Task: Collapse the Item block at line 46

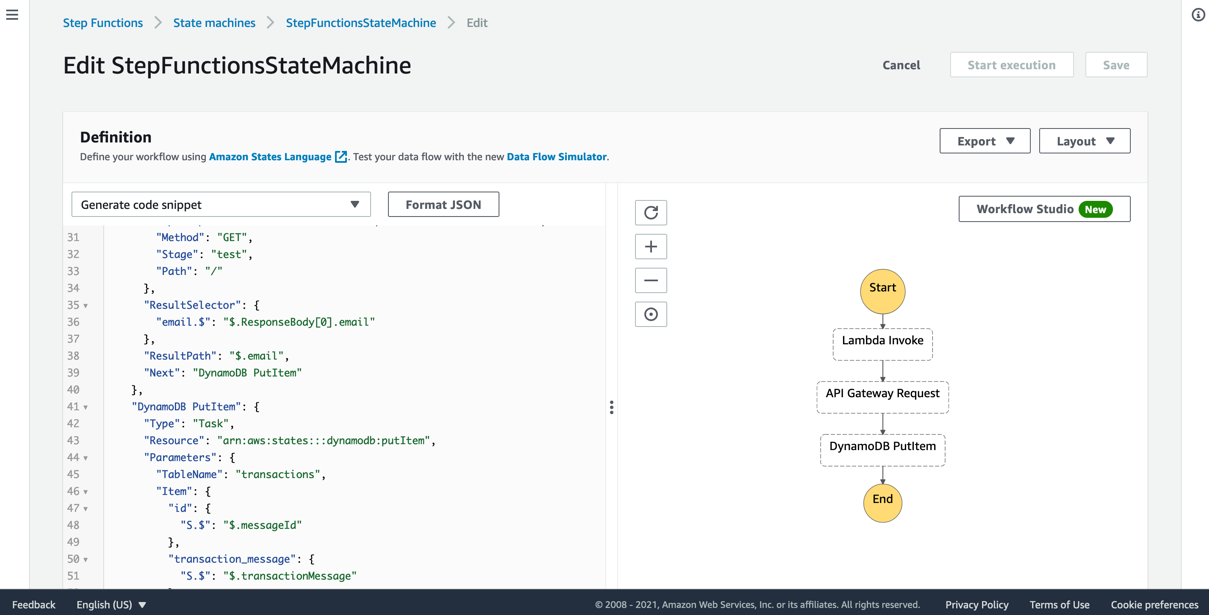Action: click(86, 492)
